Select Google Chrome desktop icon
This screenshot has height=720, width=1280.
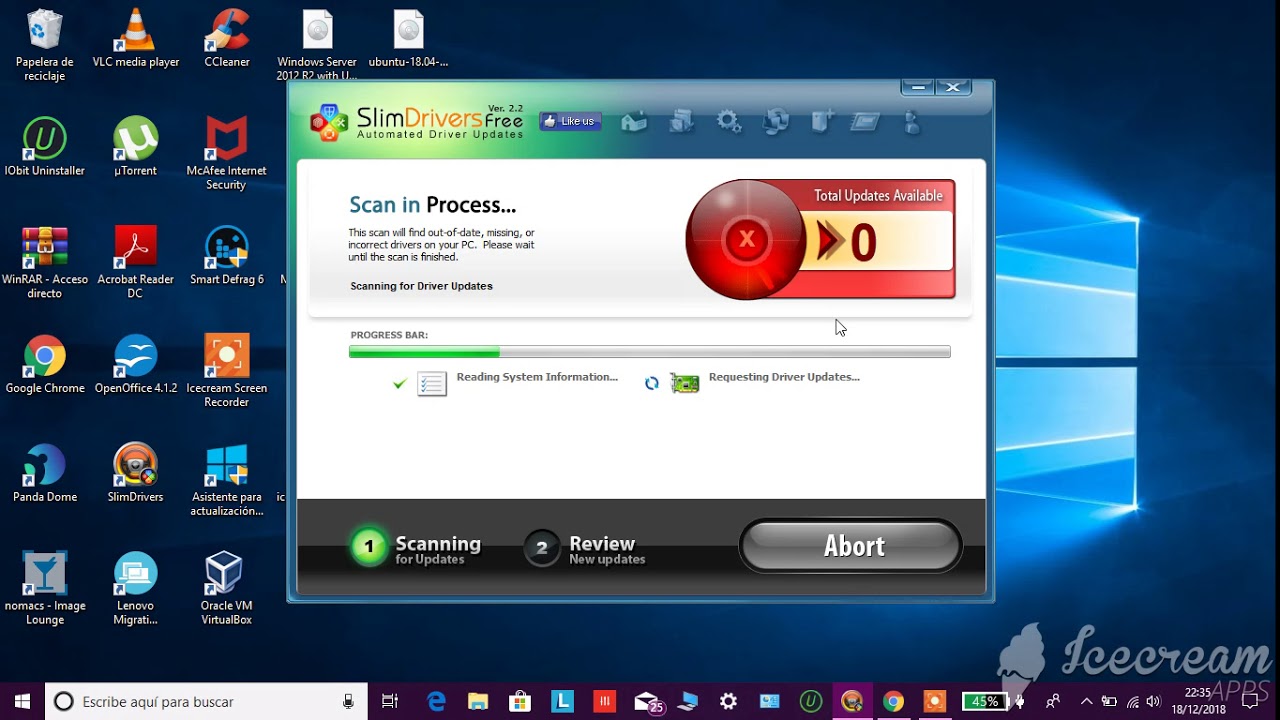pyautogui.click(x=45, y=365)
